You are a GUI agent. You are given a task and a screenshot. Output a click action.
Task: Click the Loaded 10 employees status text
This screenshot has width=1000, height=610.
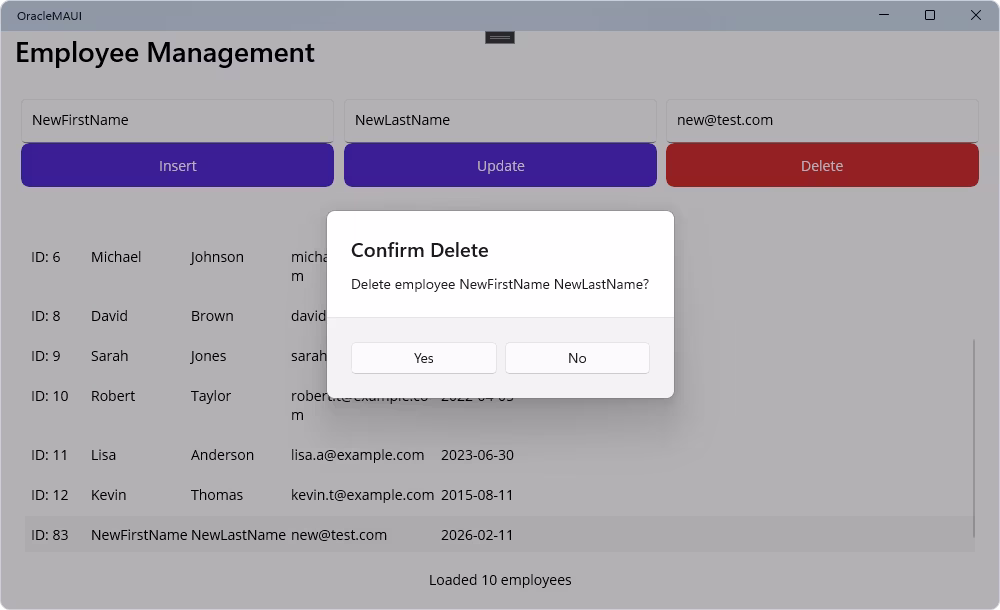tap(500, 580)
